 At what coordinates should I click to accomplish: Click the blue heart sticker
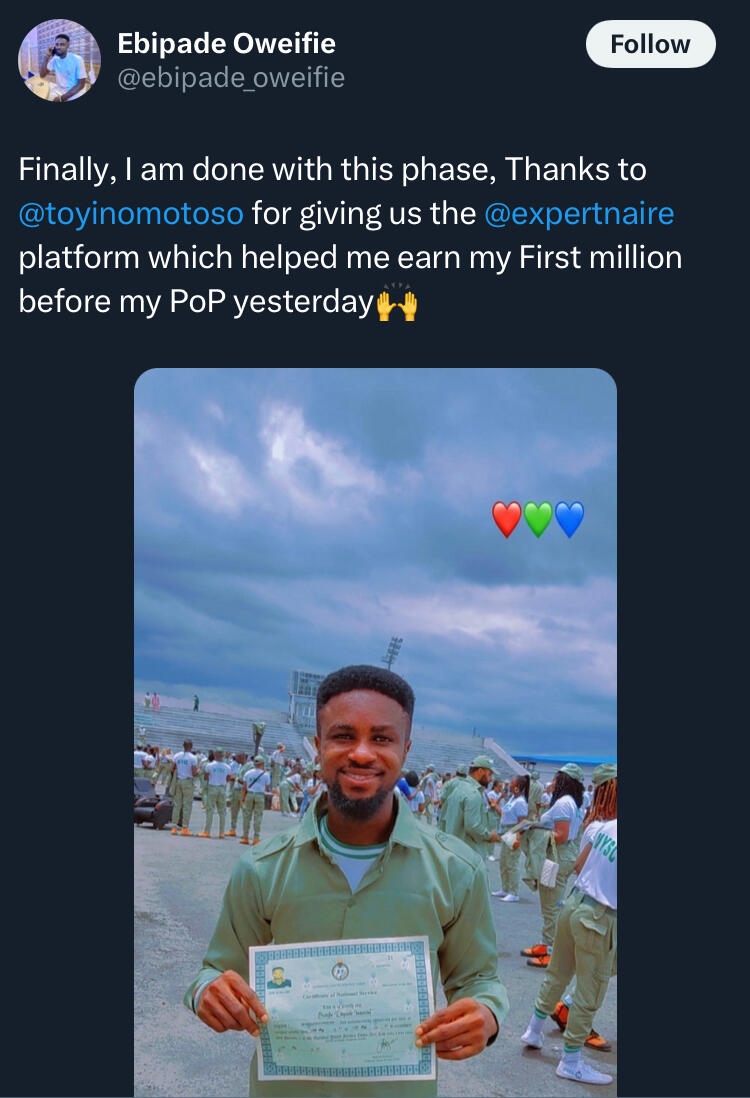(x=569, y=520)
